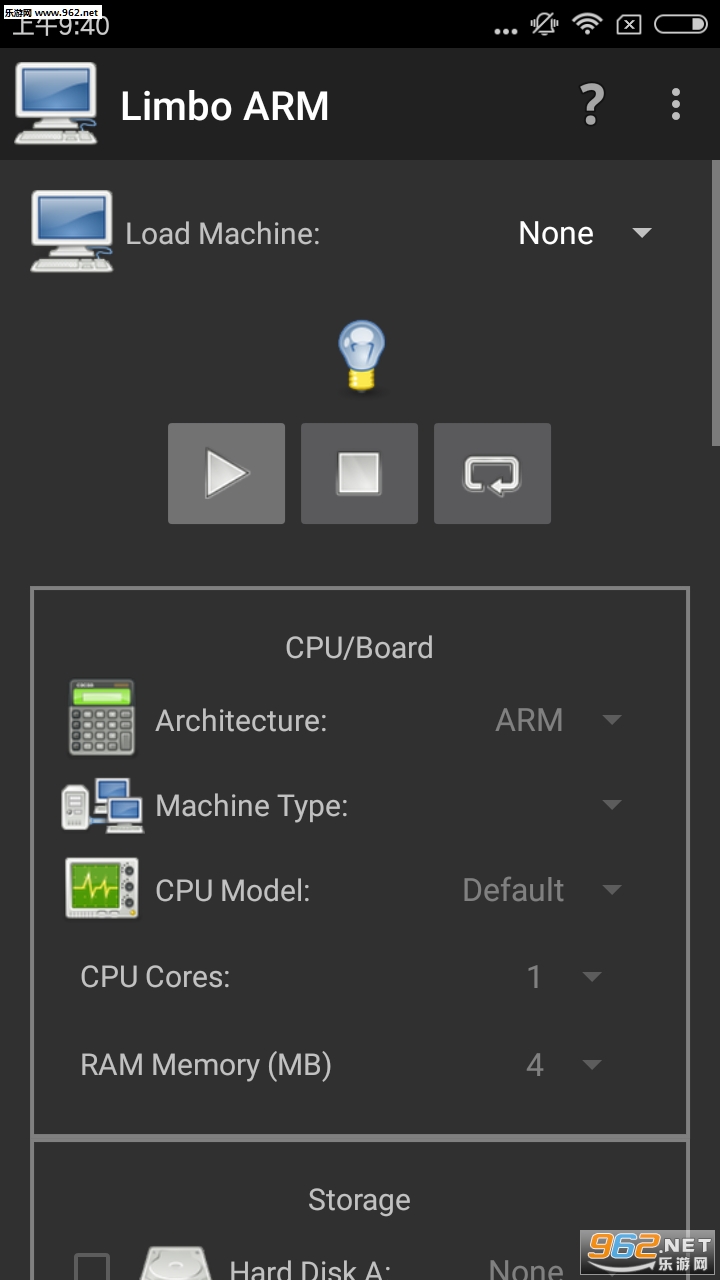Open the CPU Model Default dropdown
This screenshot has height=1280, width=720.
tap(542, 890)
